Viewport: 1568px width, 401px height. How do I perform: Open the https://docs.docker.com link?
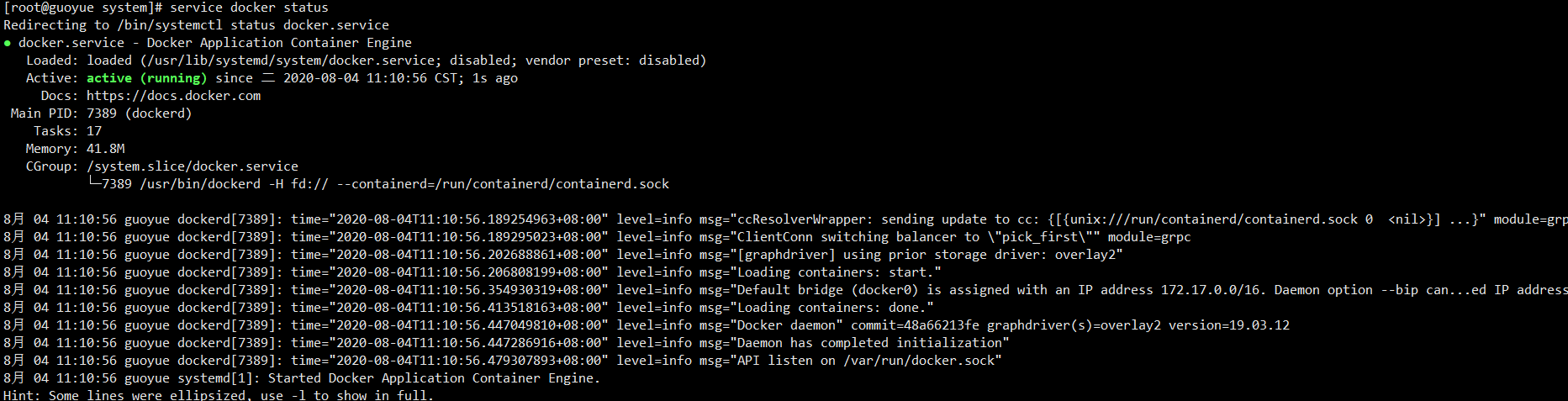(173, 96)
